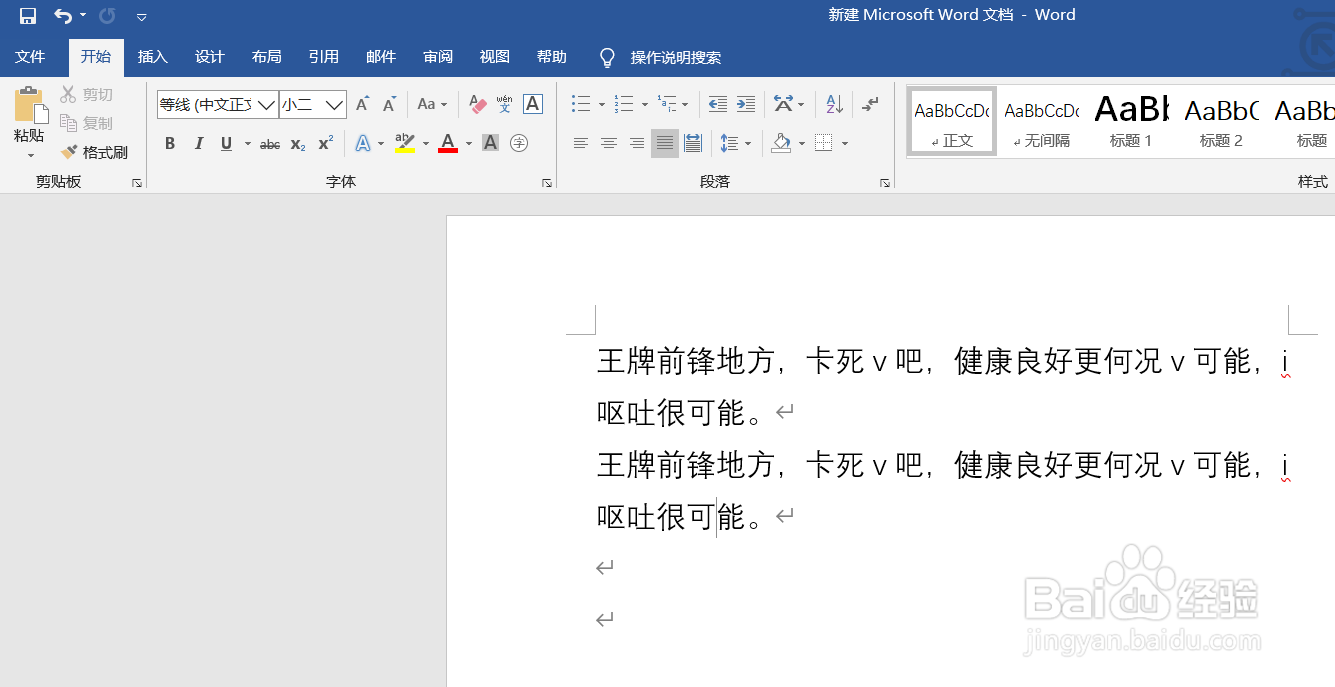Open the Aa change case dropdown
Screen dimensions: 1335x687
[x=432, y=104]
